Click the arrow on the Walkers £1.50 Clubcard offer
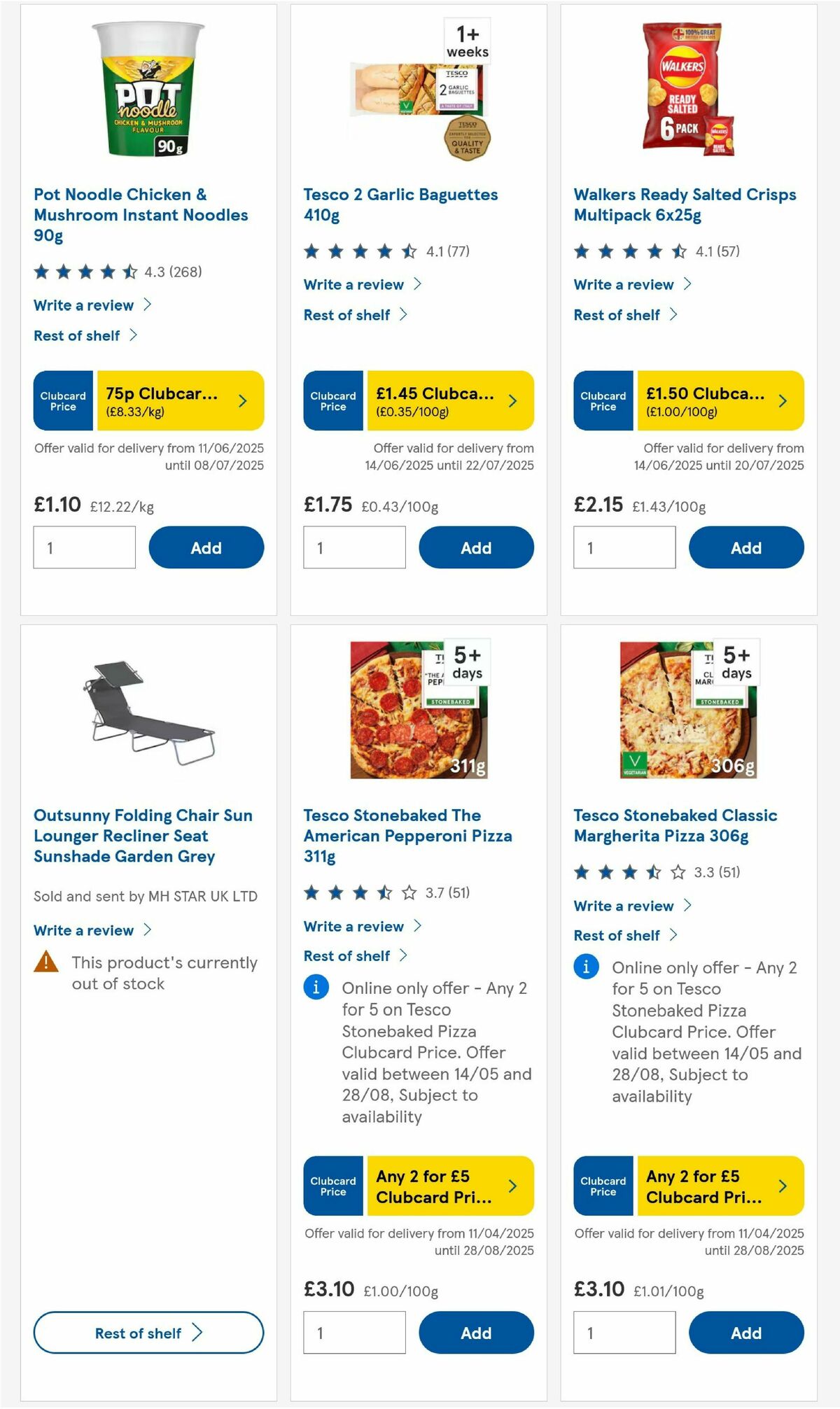Image resolution: width=840 pixels, height=1409 pixels. tap(782, 400)
